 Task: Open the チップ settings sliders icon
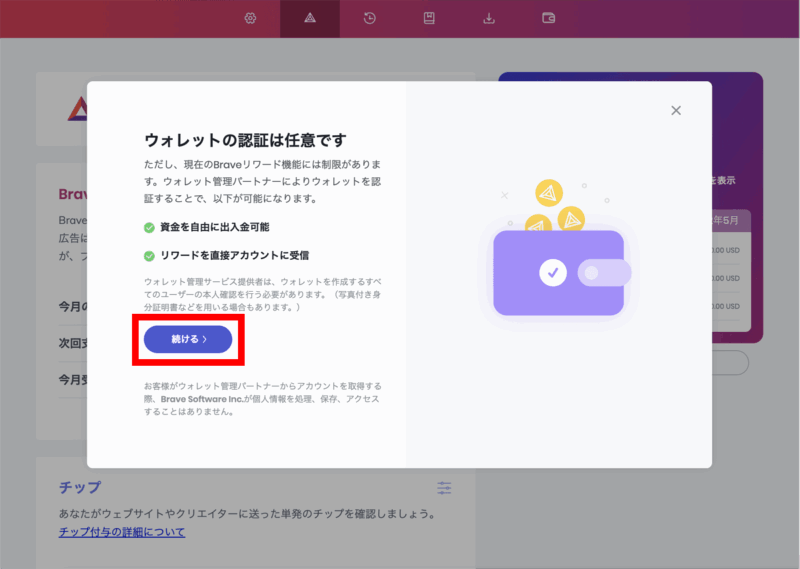point(444,488)
